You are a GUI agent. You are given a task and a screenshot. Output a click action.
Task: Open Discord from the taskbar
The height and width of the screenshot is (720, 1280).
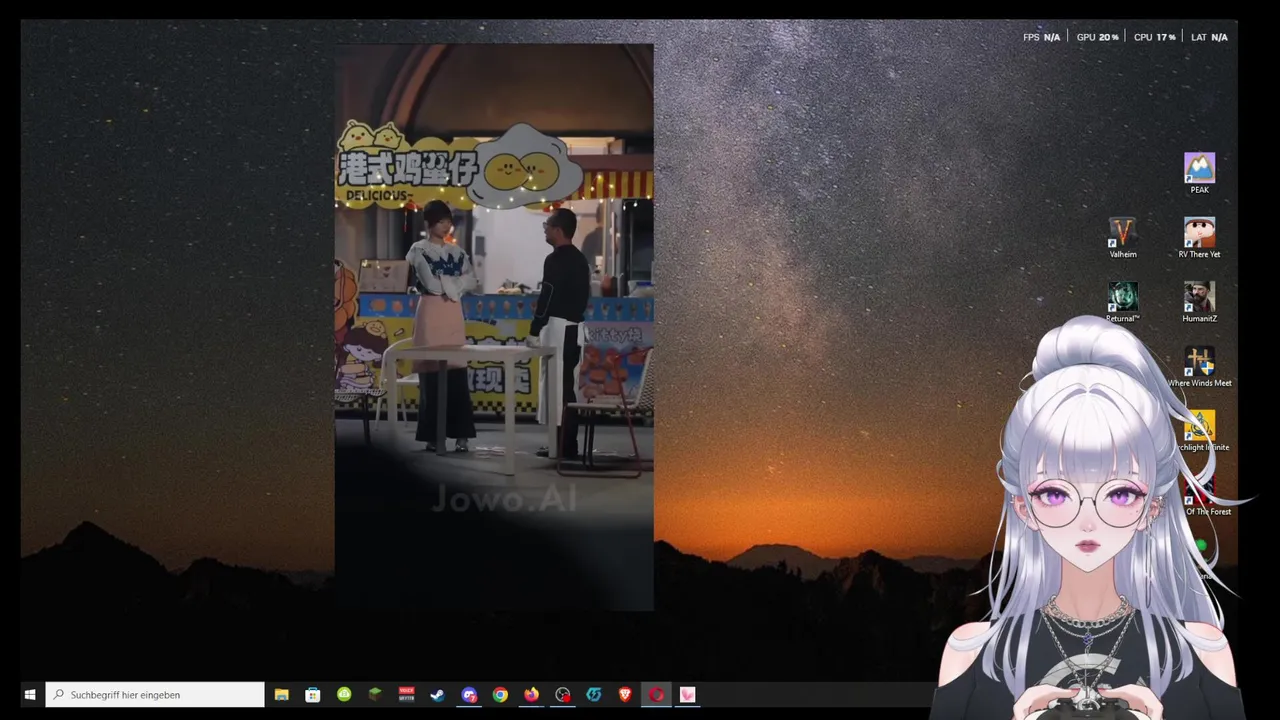coord(469,694)
